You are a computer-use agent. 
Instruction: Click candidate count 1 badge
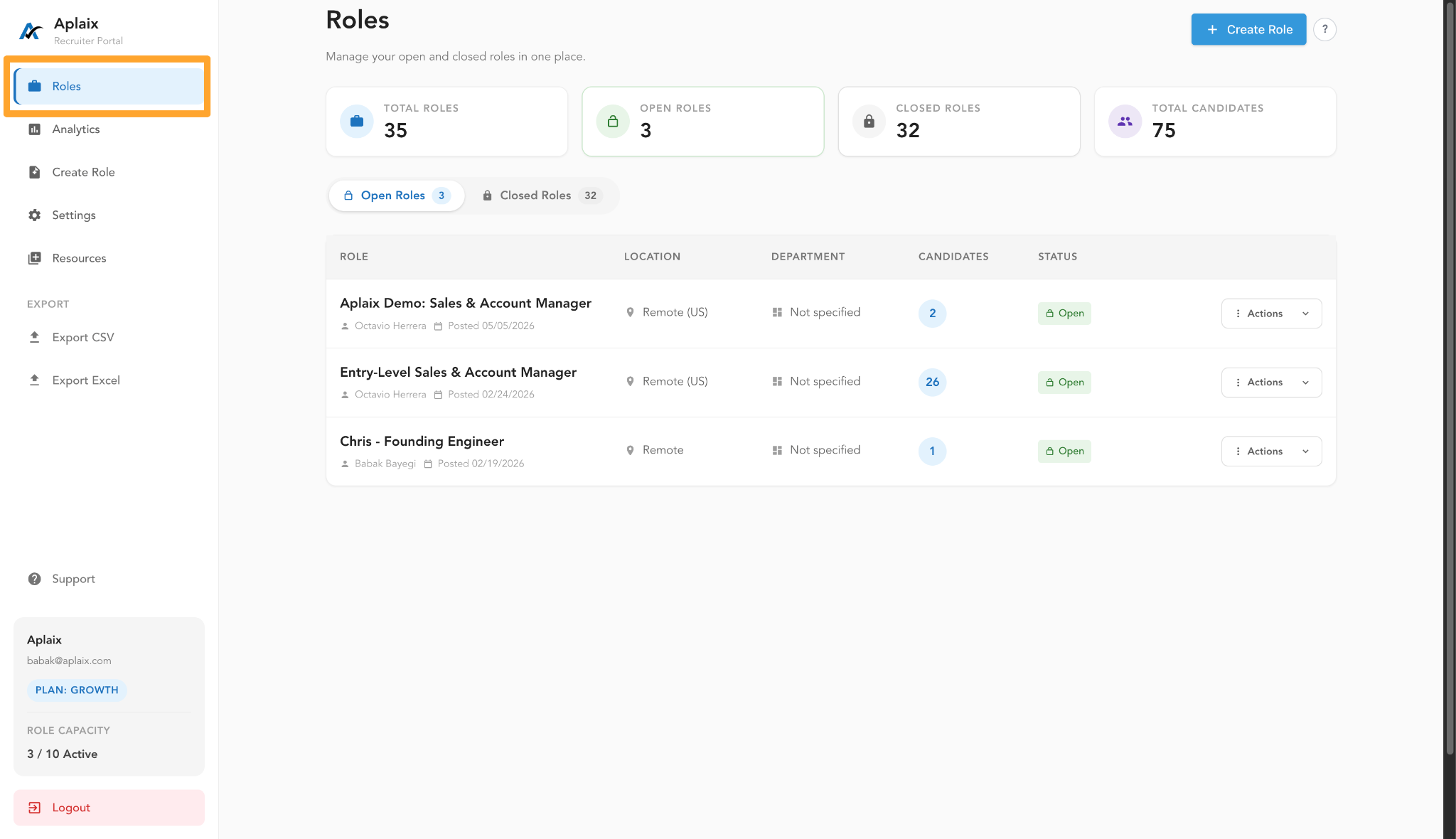tap(932, 451)
